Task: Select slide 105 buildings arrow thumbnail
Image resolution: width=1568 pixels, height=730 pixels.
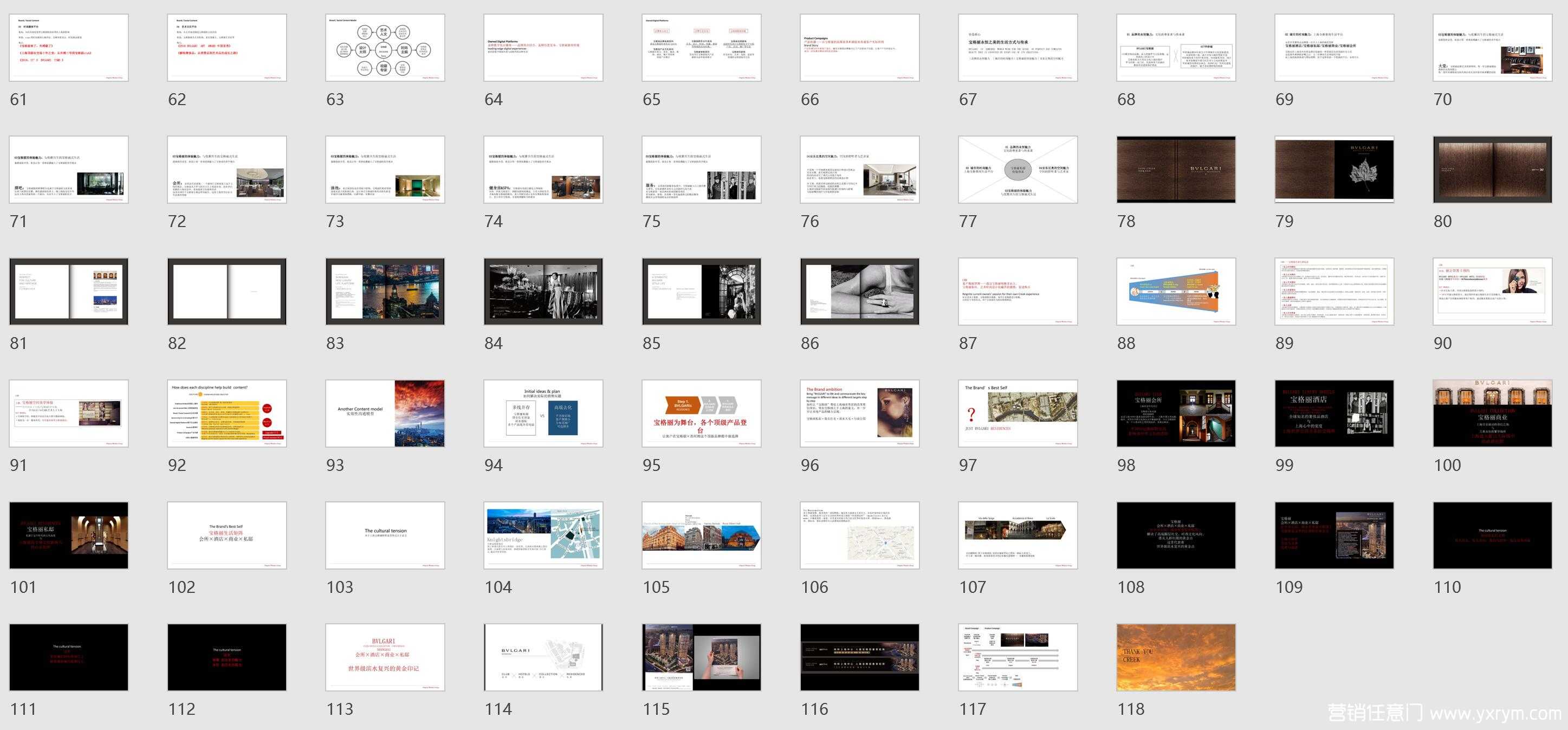Action: 702,535
